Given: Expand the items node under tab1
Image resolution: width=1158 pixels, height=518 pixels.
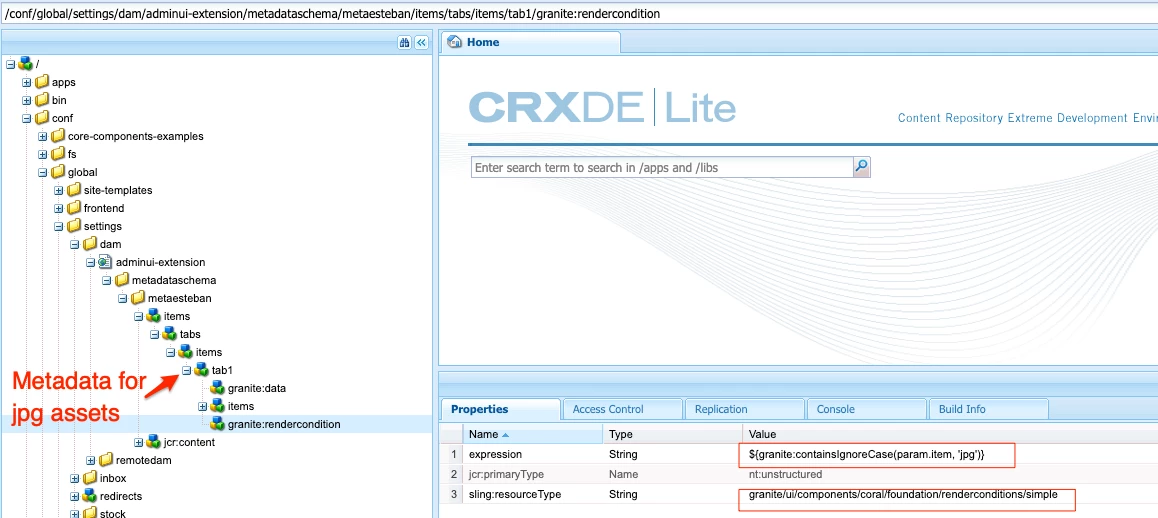Looking at the screenshot, I should tap(202, 406).
